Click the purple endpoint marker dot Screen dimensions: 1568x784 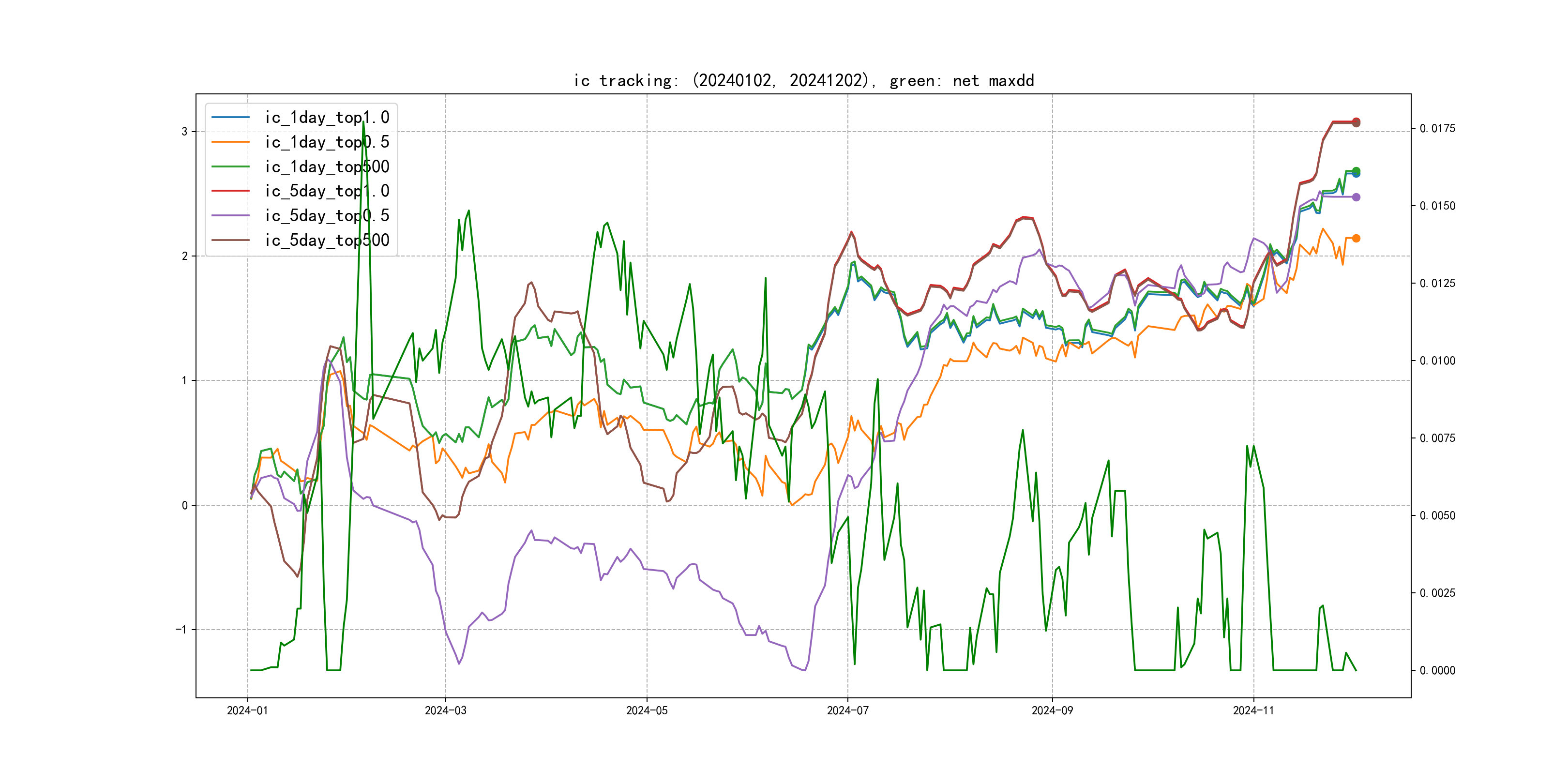coord(1356,197)
